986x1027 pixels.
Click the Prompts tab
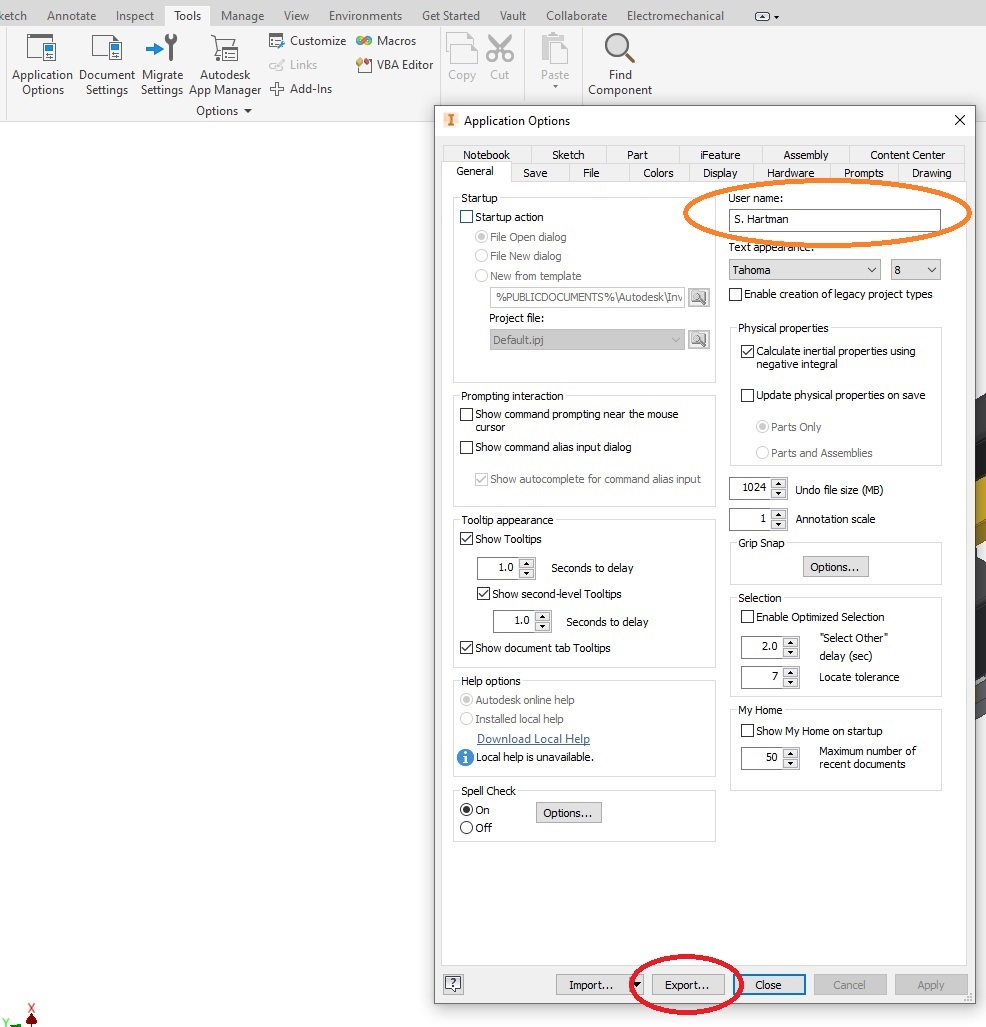click(x=863, y=173)
